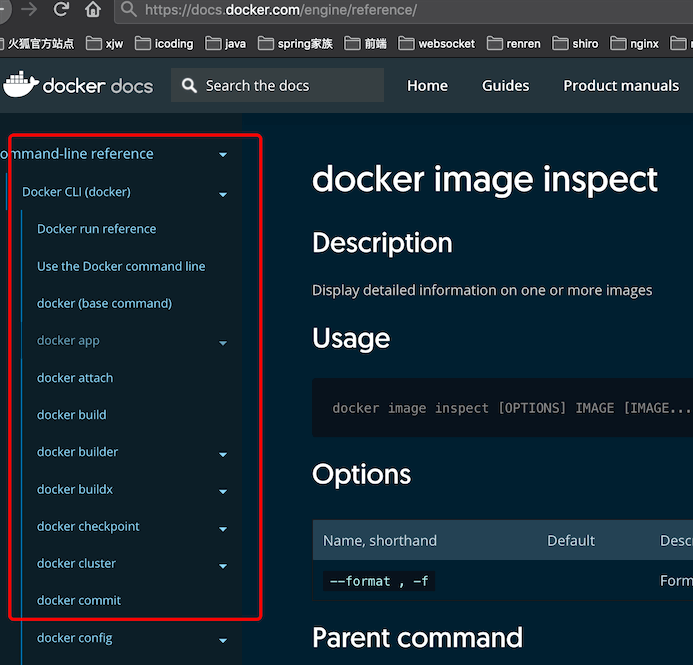This screenshot has width=693, height=665.
Task: Click the Display detailed information description text
Action: click(x=482, y=290)
